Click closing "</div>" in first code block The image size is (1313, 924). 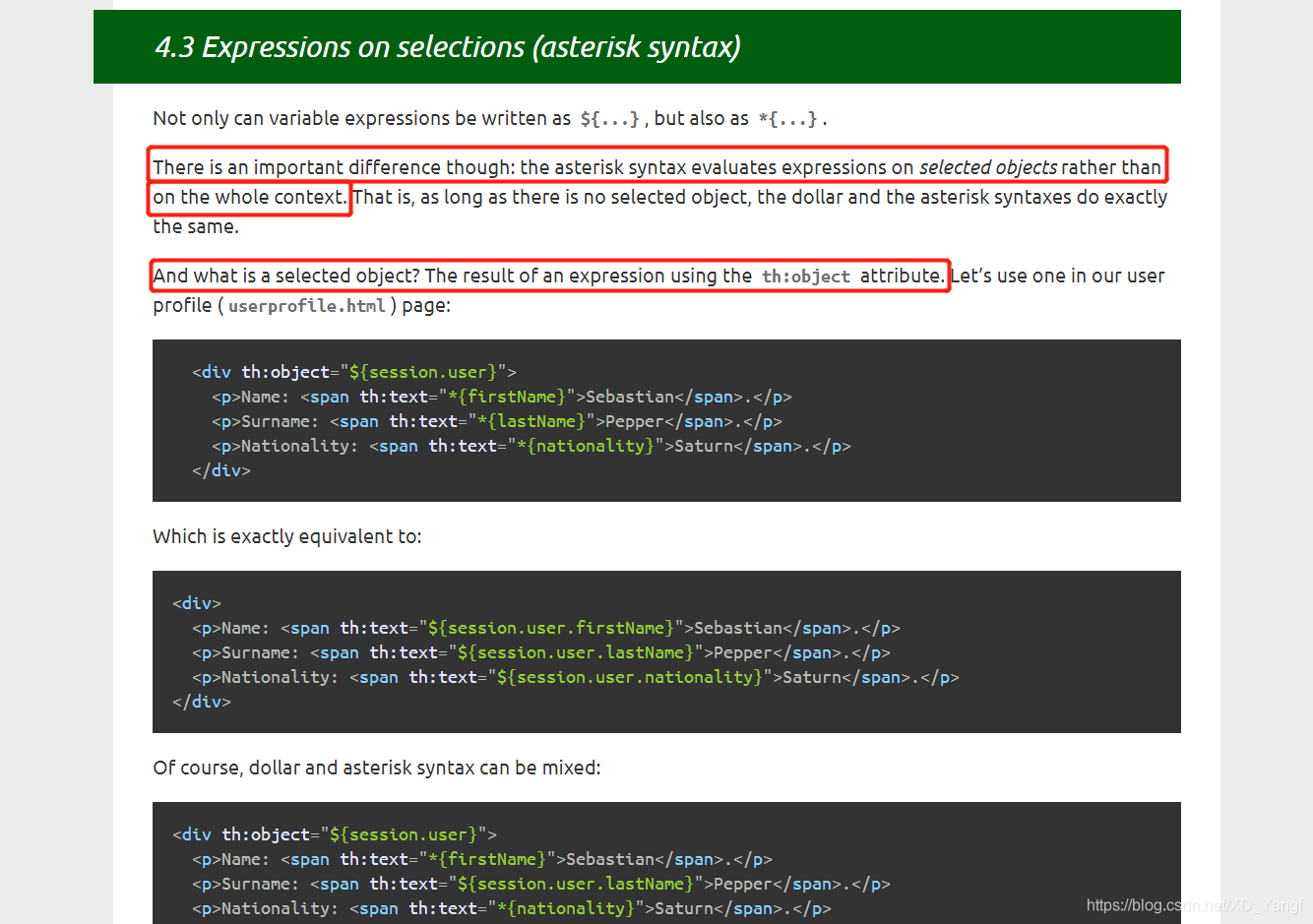click(x=221, y=470)
